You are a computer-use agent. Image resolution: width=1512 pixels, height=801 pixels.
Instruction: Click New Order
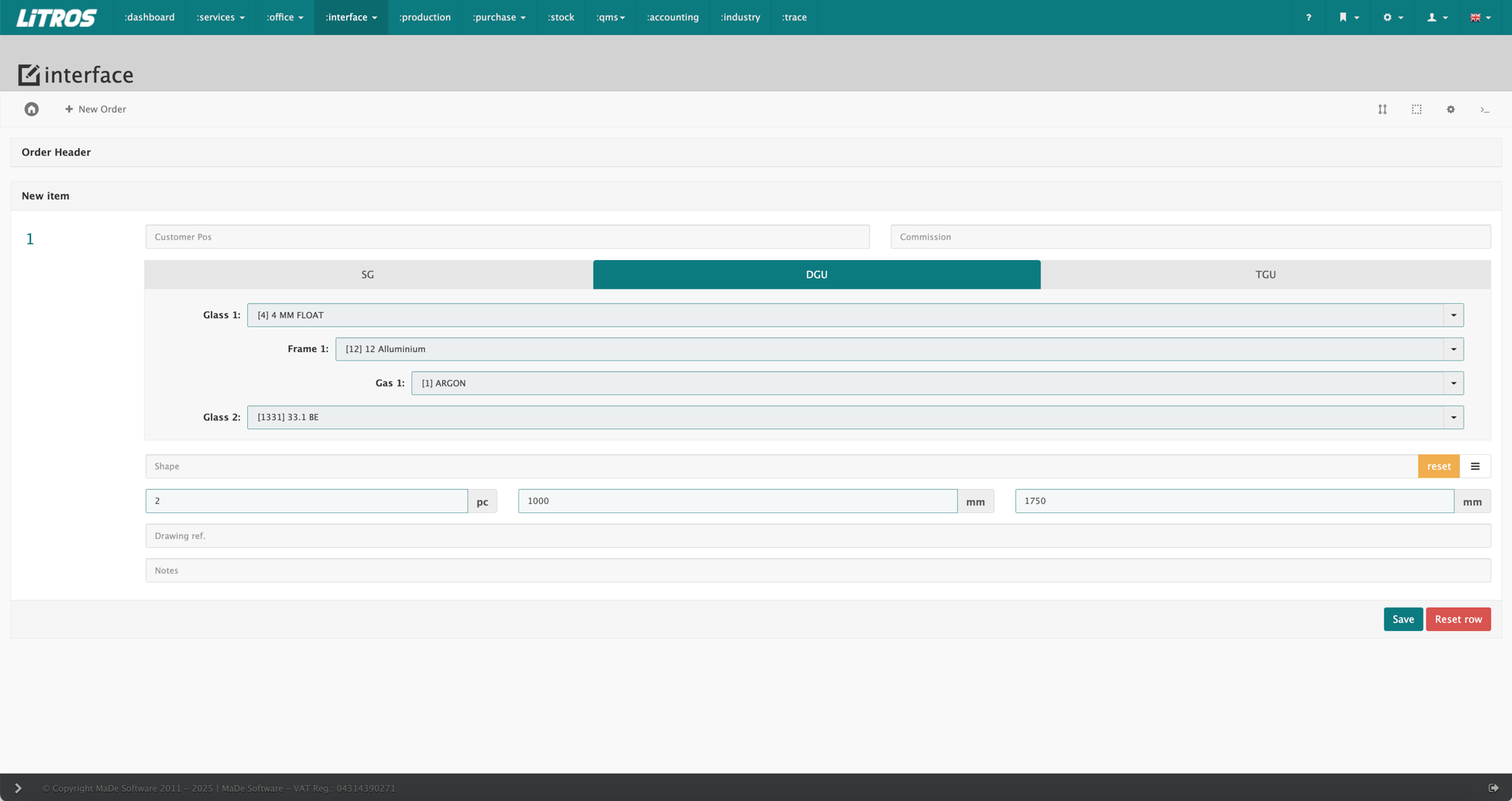pyautogui.click(x=95, y=110)
